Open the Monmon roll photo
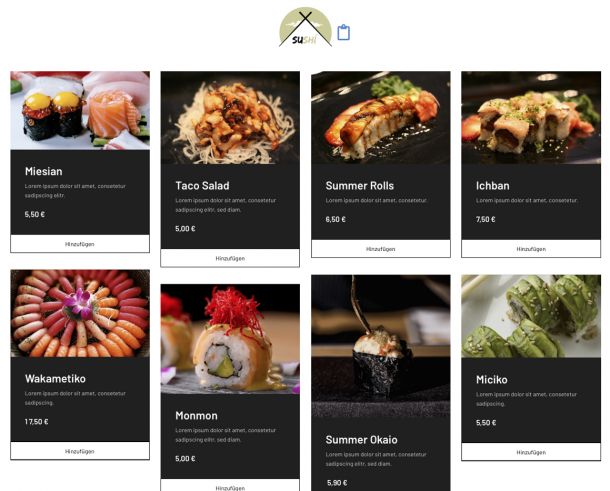The image size is (610, 491). pos(230,339)
